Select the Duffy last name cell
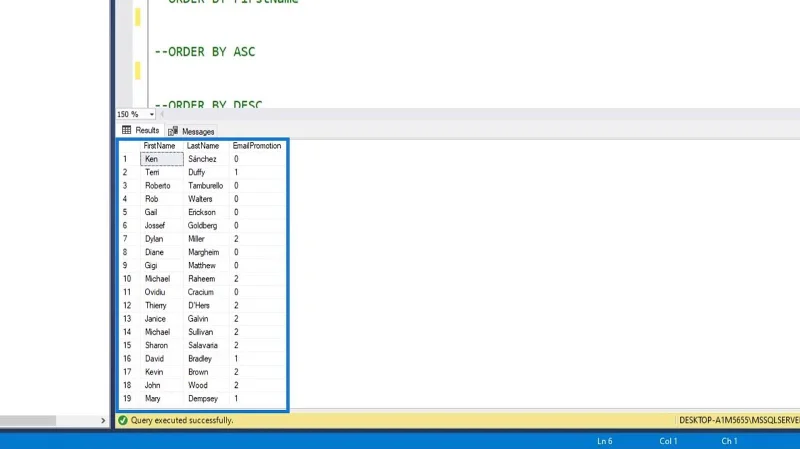This screenshot has height=449, width=800. click(207, 172)
